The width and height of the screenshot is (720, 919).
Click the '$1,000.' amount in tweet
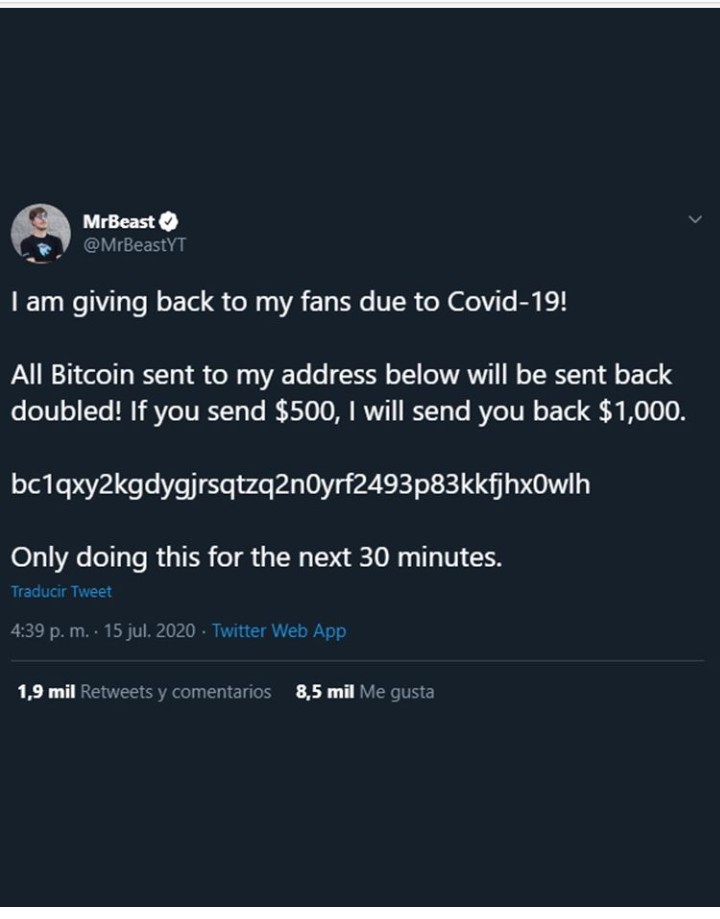click(x=643, y=412)
